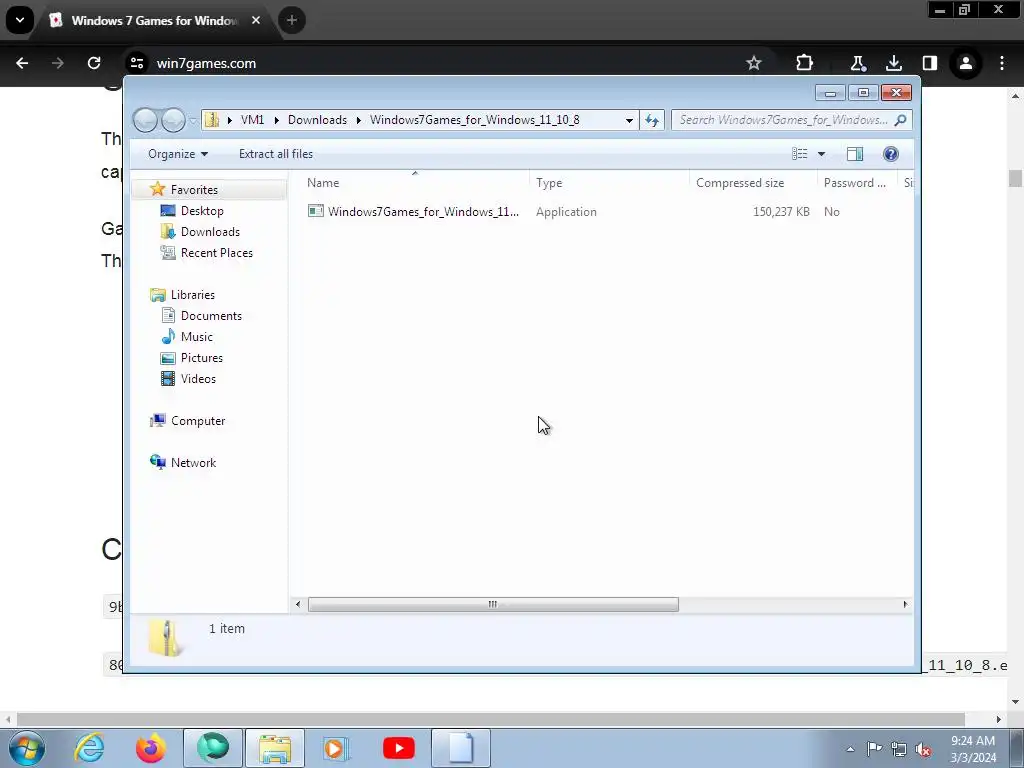Show hidden tray icons arrow

(x=850, y=749)
